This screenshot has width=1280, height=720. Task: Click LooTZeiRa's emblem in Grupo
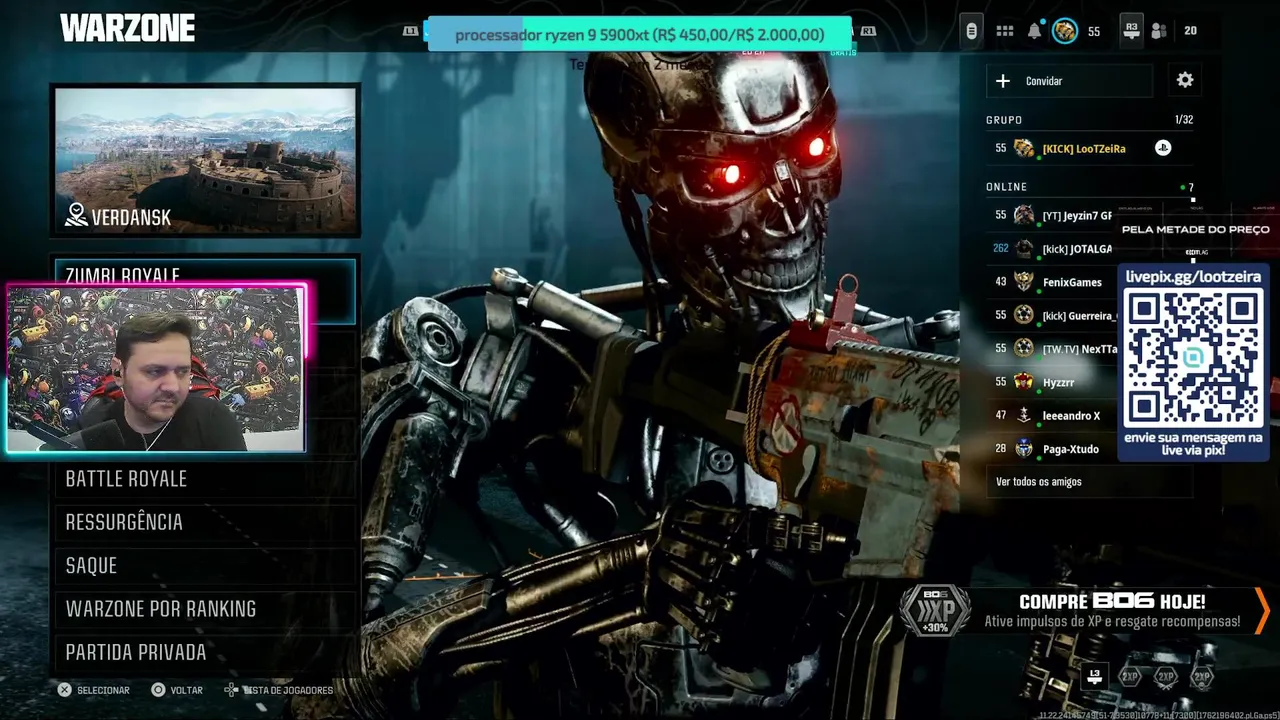tap(1023, 148)
